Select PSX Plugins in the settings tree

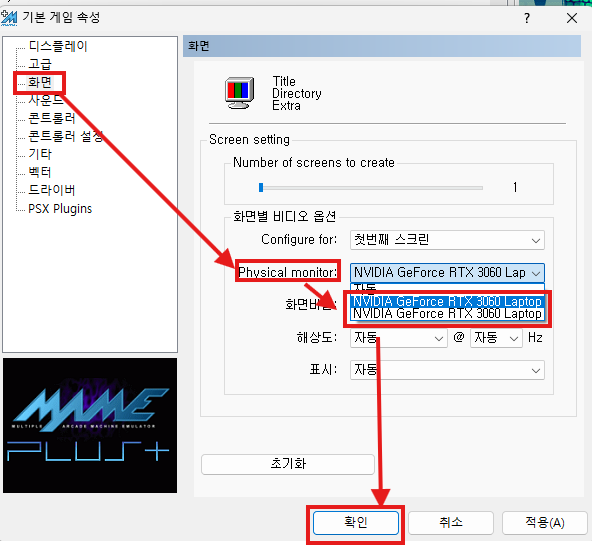coord(60,208)
